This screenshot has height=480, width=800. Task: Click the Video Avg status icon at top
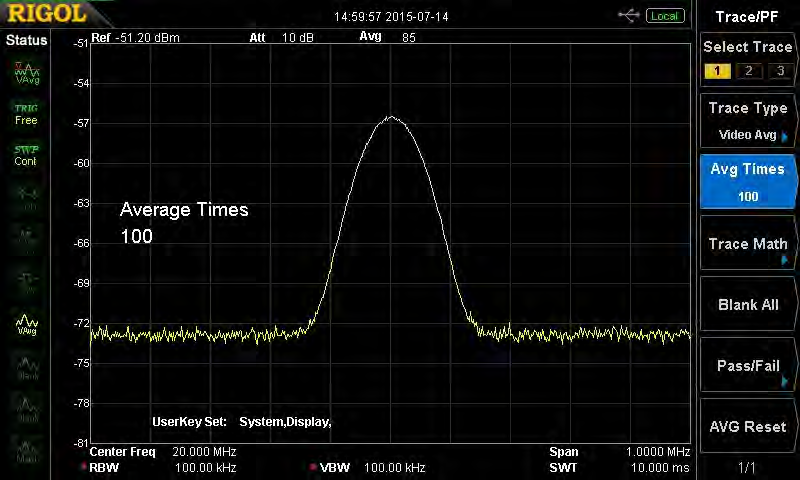pyautogui.click(x=27, y=73)
